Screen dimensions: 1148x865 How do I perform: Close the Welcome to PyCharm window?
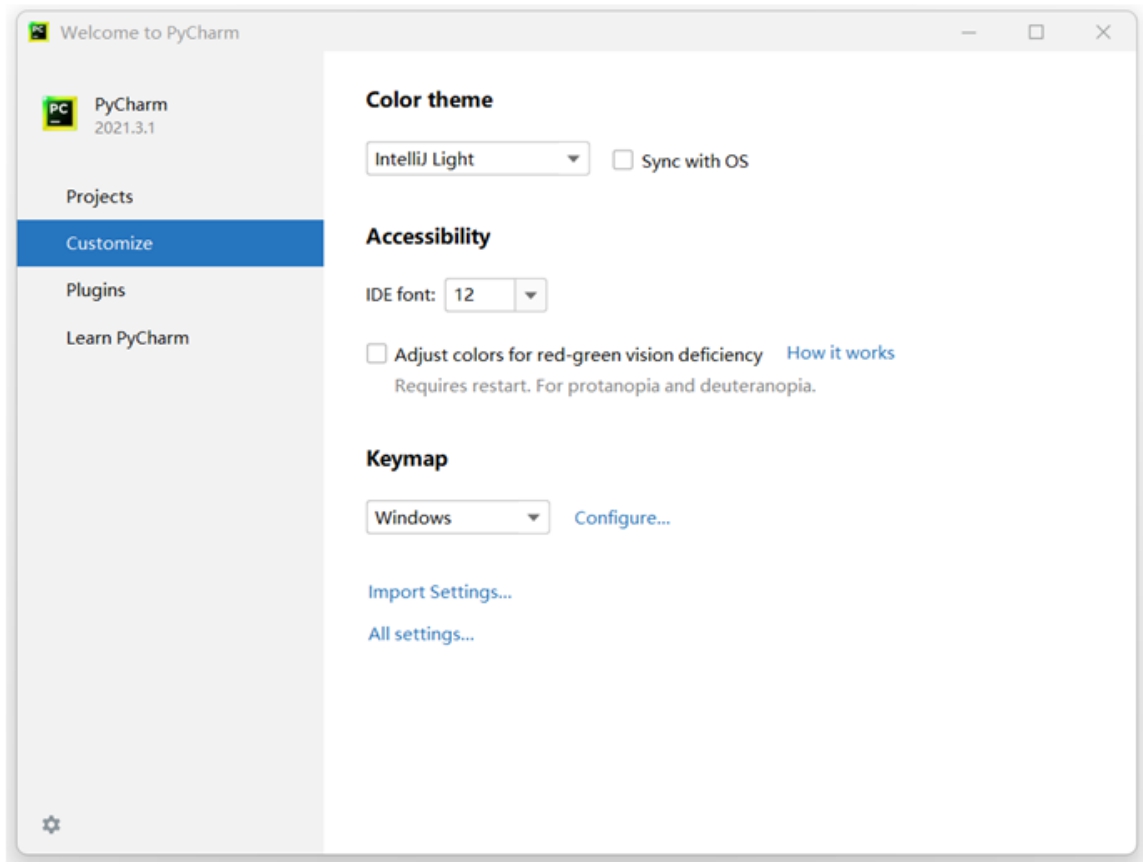point(1103,32)
